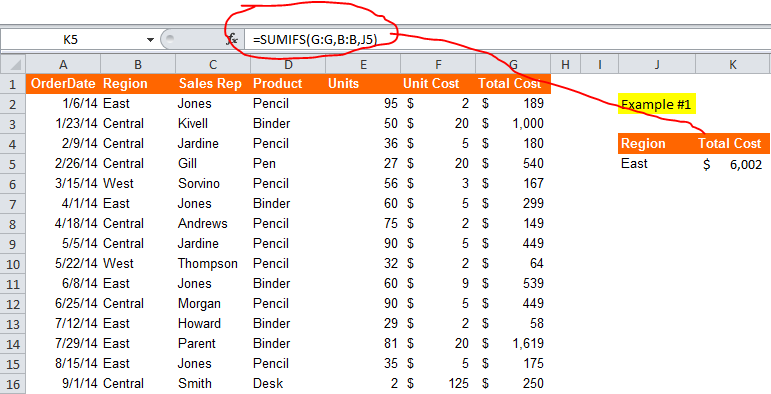This screenshot has width=771, height=394.
Task: Select cell K5 showing 6,002
Action: coord(733,164)
